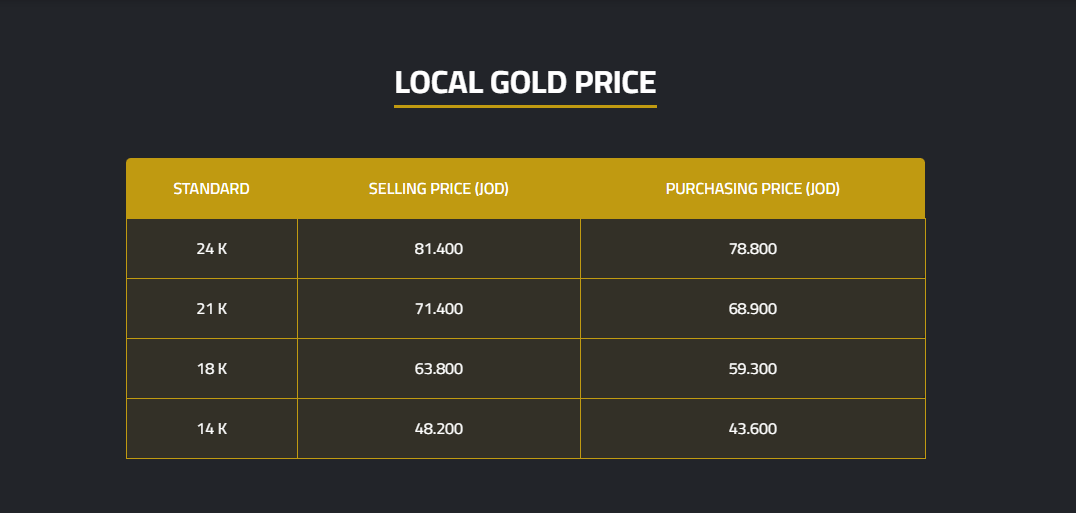Click the 78.800 purchasing price value

(752, 249)
